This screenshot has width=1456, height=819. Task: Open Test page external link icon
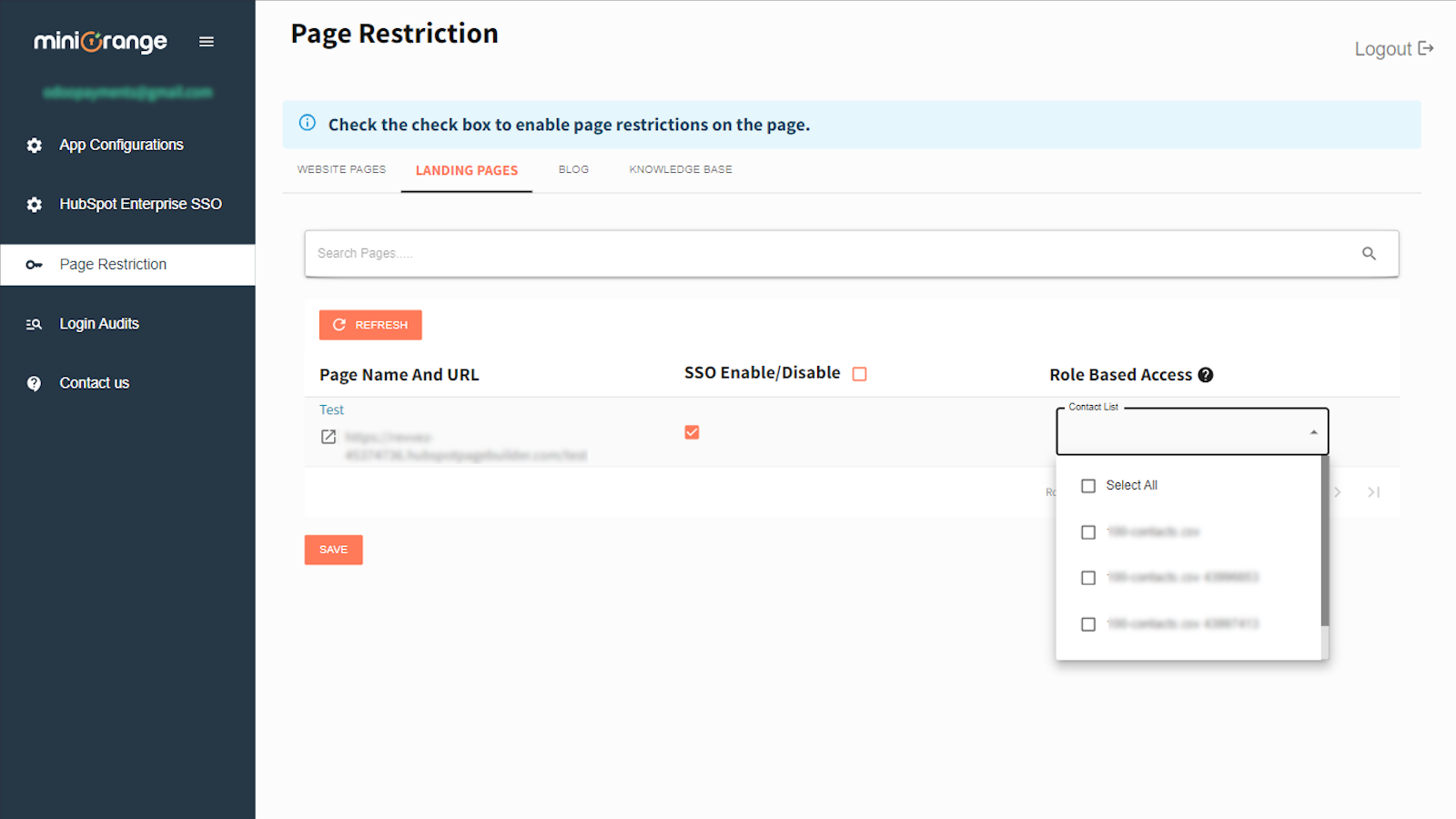click(329, 437)
